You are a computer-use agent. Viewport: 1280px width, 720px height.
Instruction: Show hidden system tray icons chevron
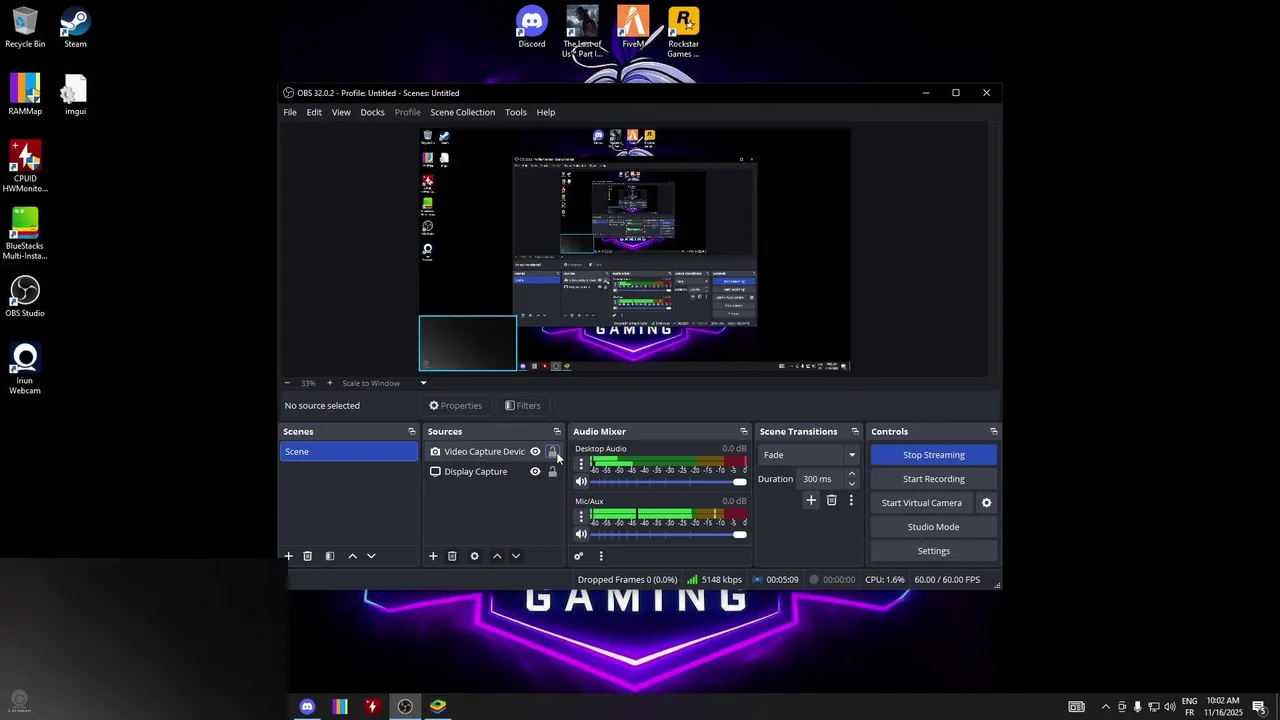pyautogui.click(x=1105, y=707)
